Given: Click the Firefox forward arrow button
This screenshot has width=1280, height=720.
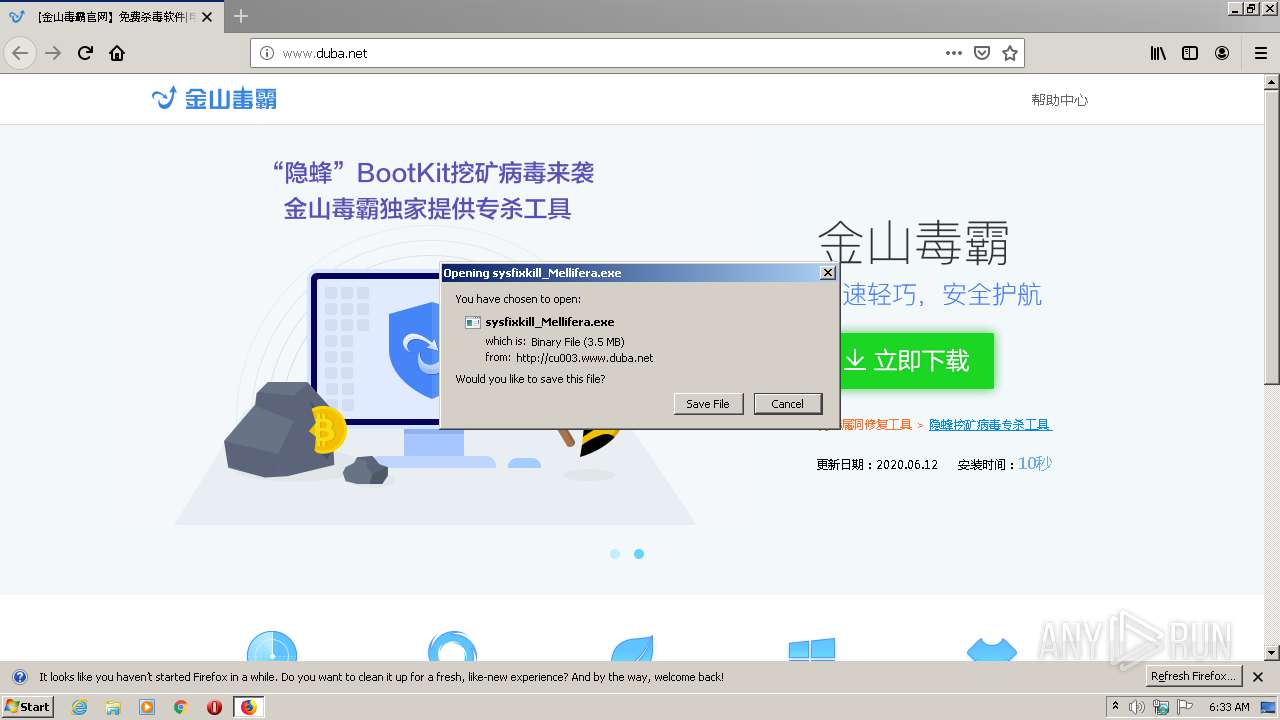Looking at the screenshot, I should (x=53, y=53).
